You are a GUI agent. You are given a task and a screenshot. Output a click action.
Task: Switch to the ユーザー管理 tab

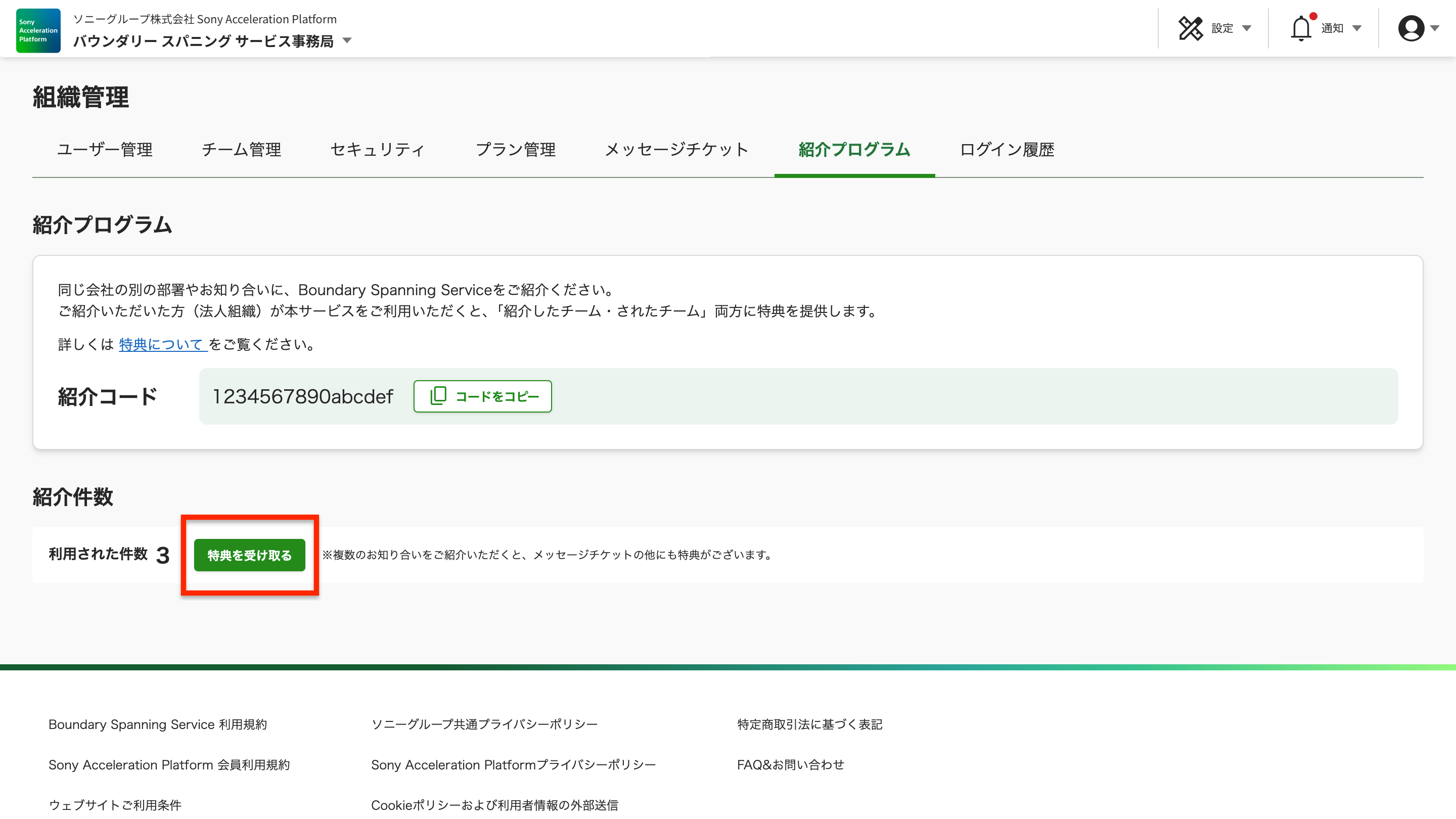pos(105,149)
